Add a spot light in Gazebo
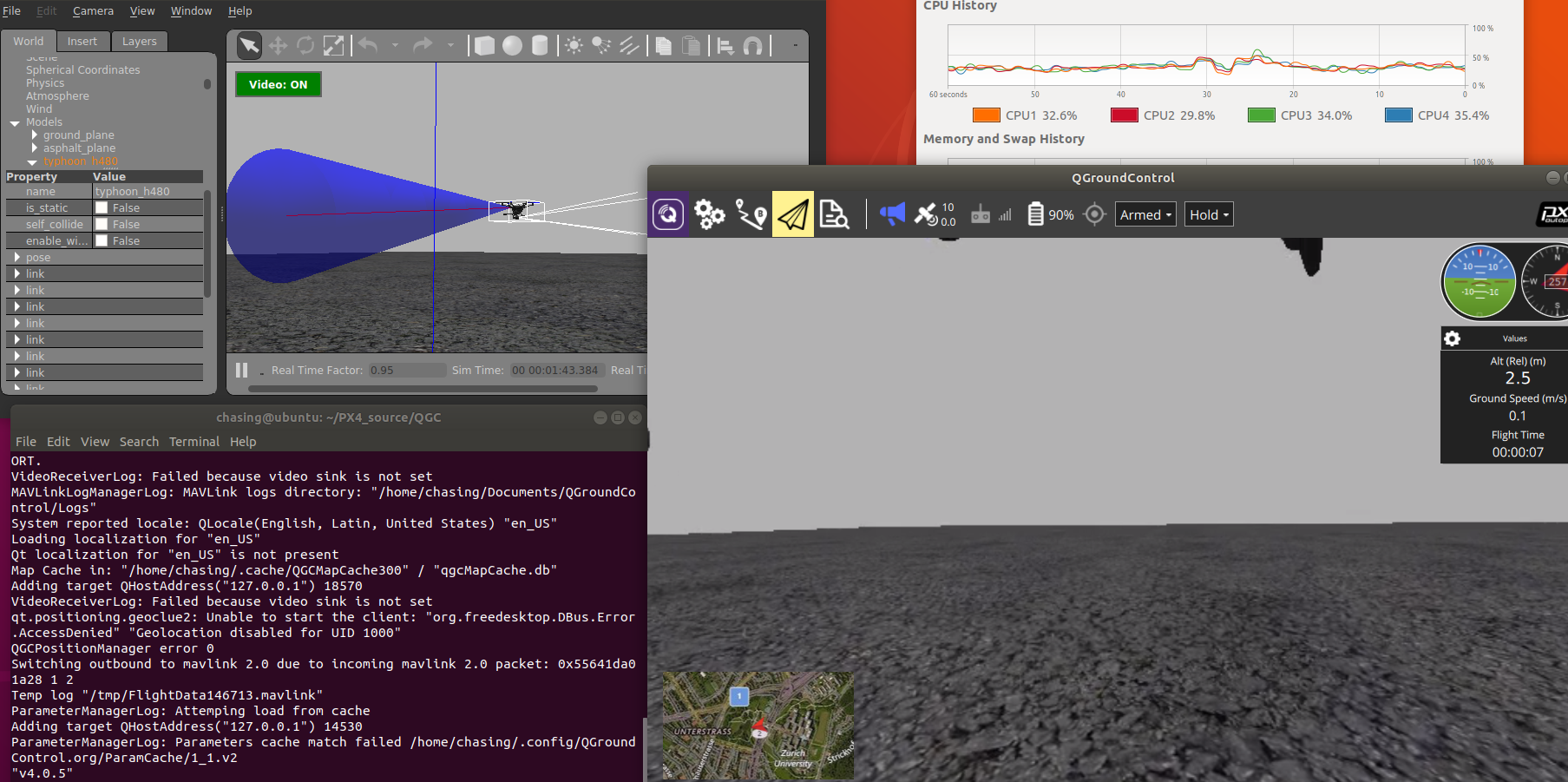Image resolution: width=1568 pixels, height=782 pixels. click(x=601, y=46)
